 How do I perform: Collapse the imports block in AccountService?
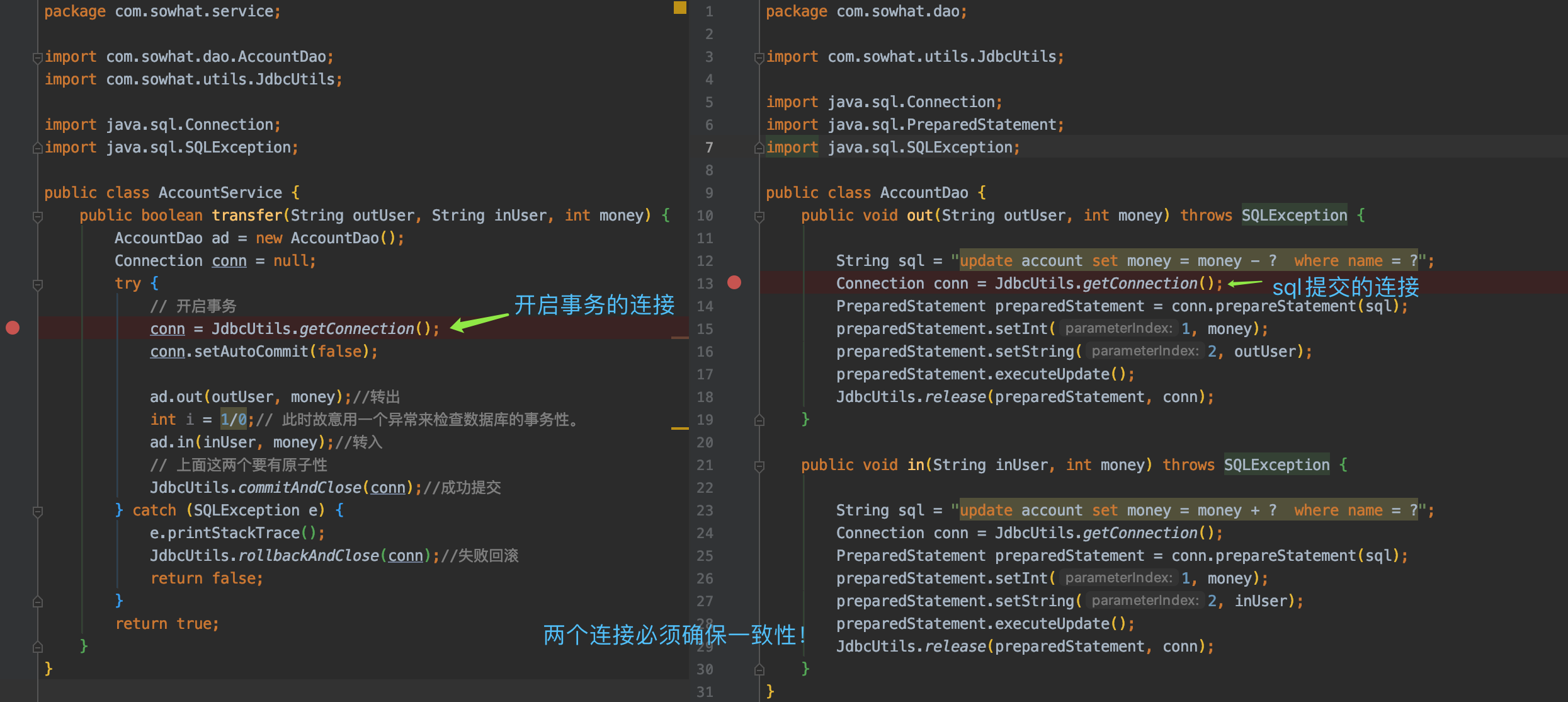tap(37, 57)
